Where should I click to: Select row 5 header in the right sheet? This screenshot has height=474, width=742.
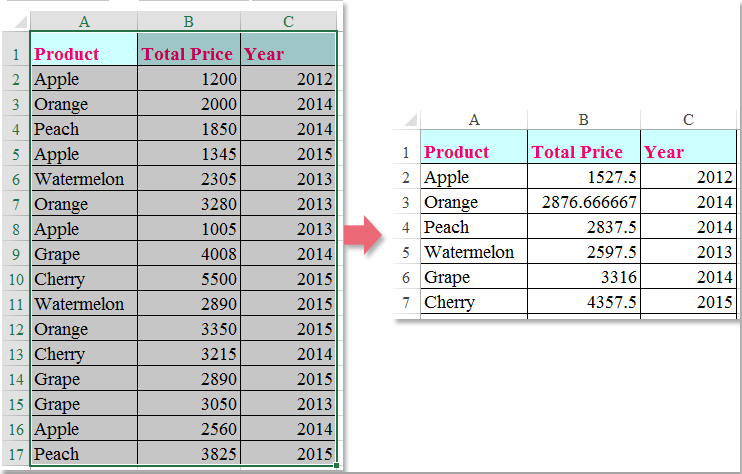pyautogui.click(x=406, y=252)
